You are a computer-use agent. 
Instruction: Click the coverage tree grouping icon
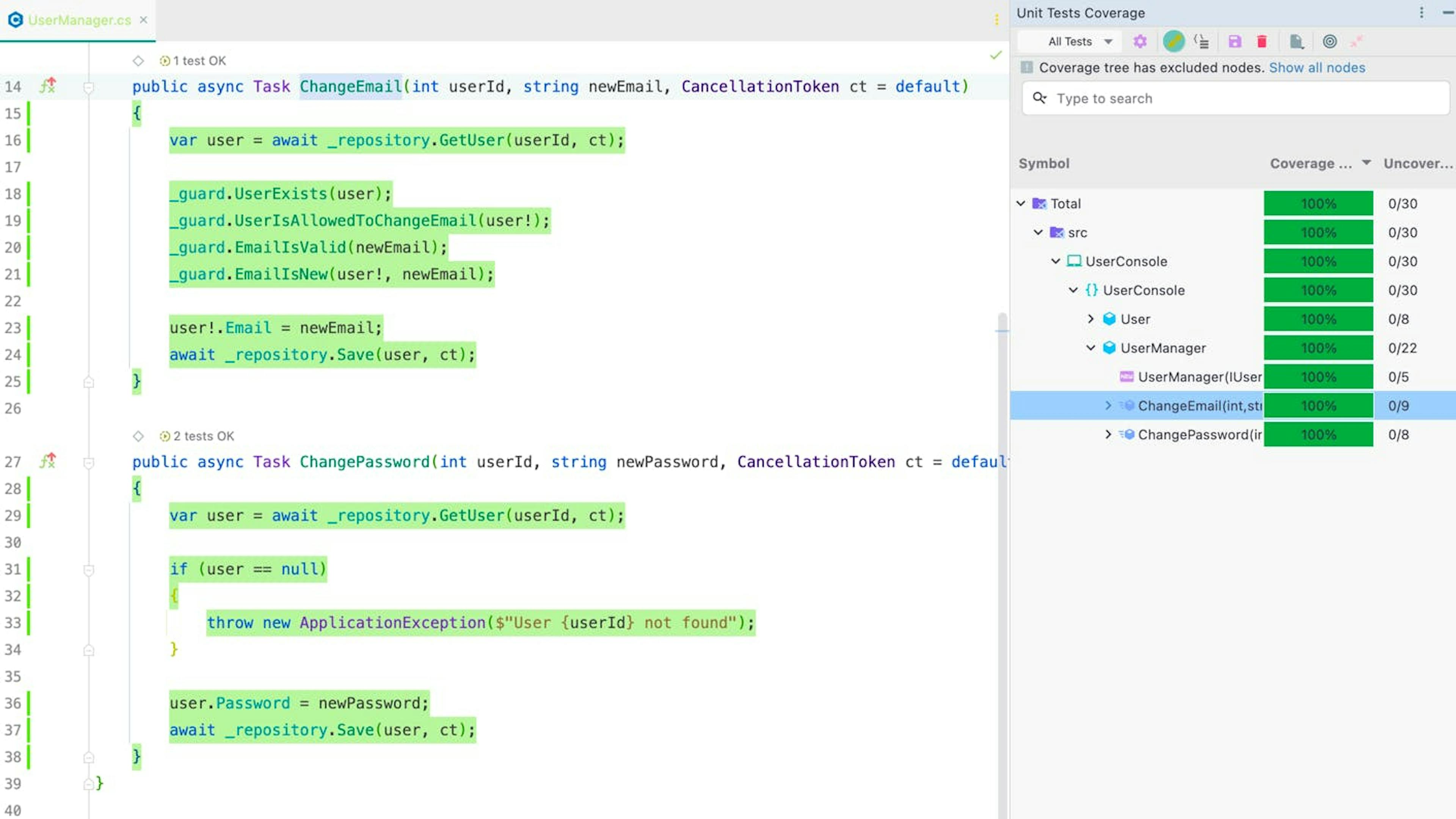coord(1202,41)
